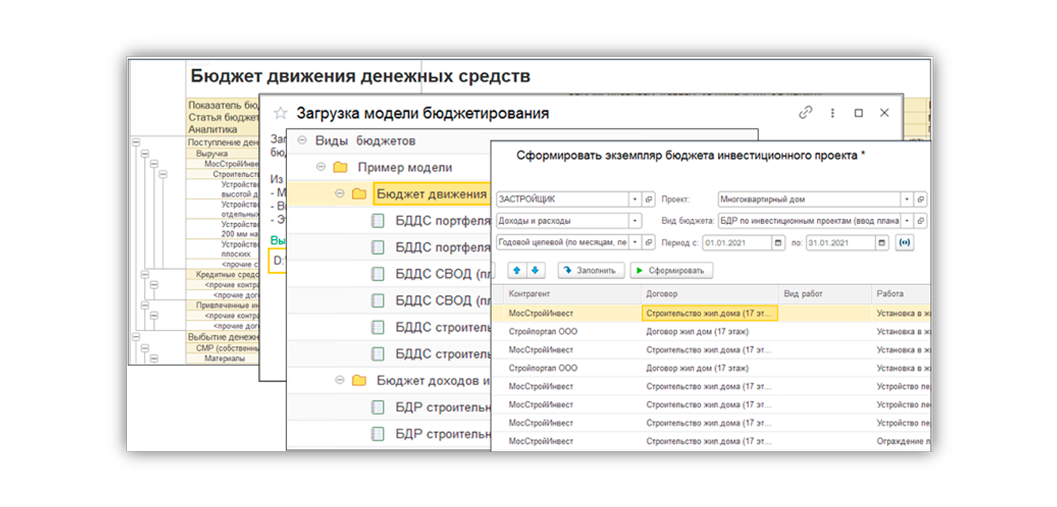Click the Статья бюджет cell in report

point(222,117)
